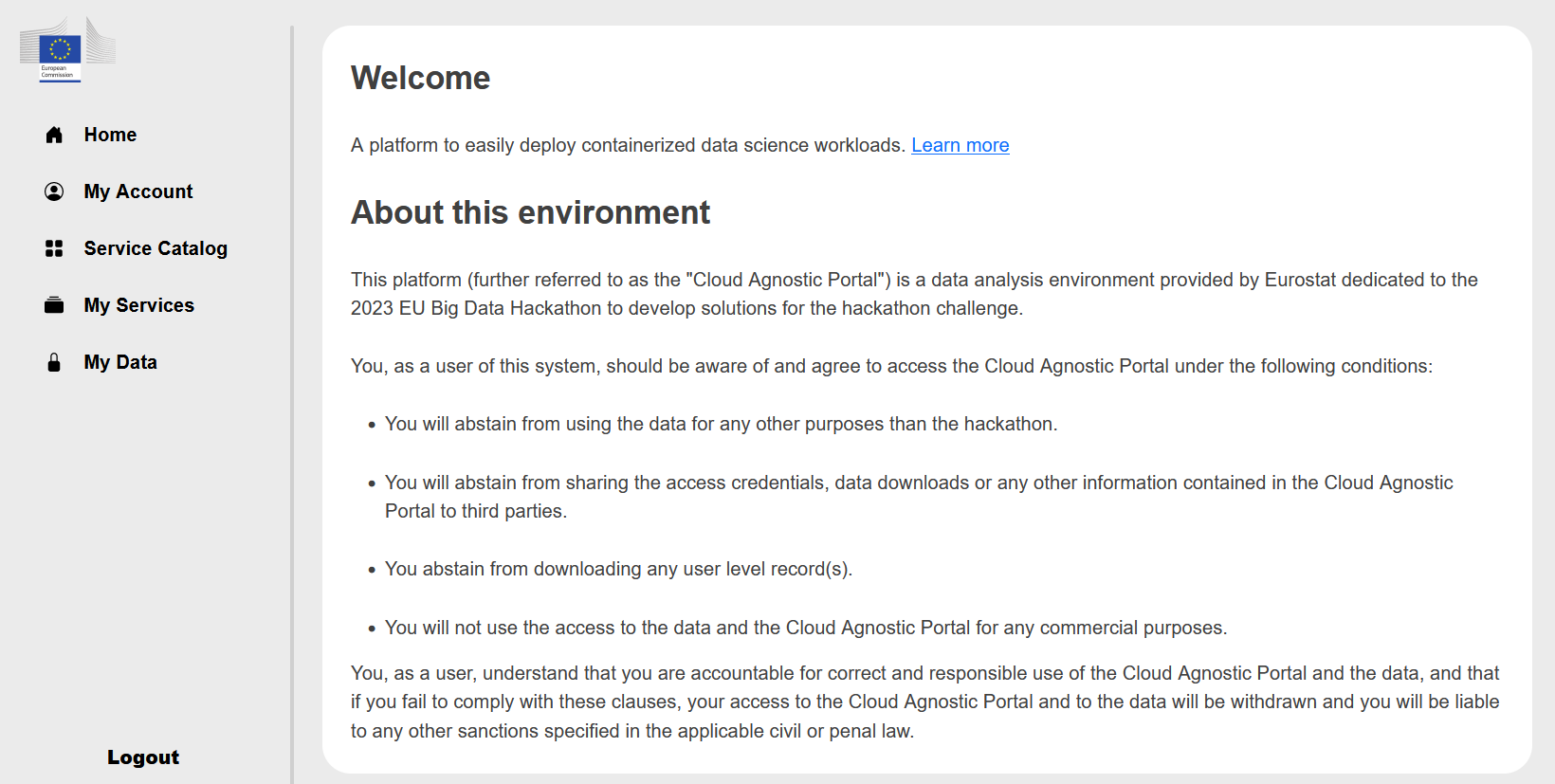Log out using the Logout button
Viewport: 1555px width, 784px height.
coord(143,757)
